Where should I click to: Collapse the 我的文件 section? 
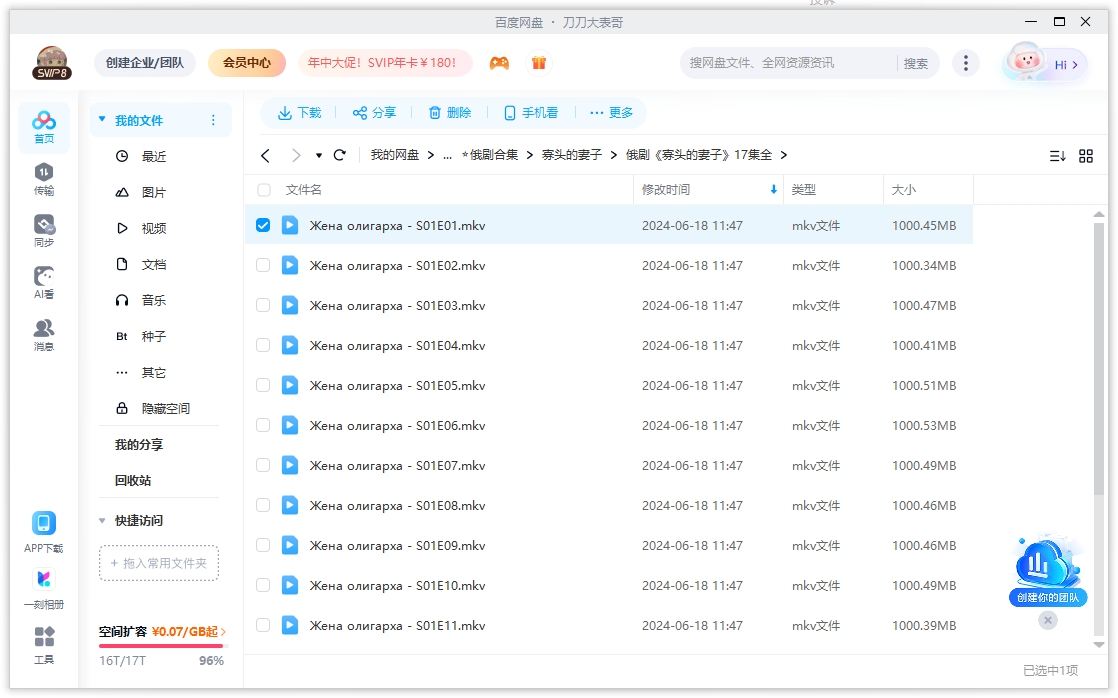(101, 119)
